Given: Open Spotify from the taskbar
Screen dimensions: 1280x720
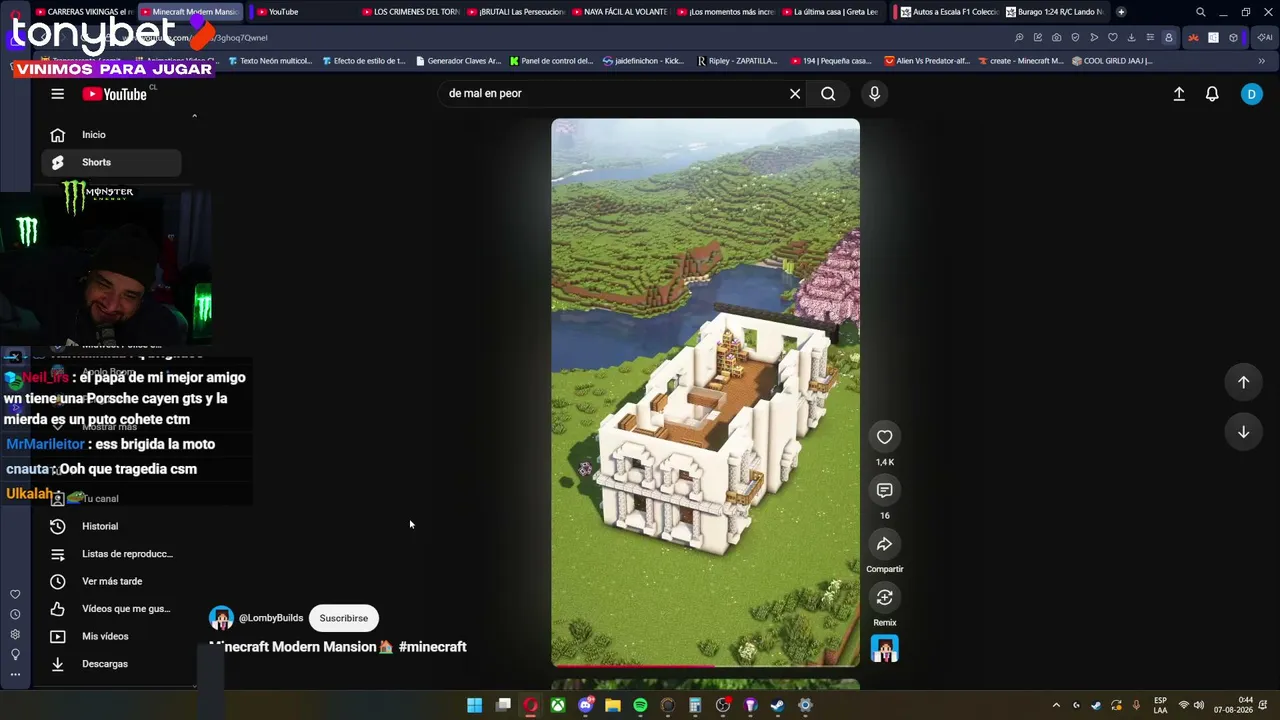Looking at the screenshot, I should 640,706.
